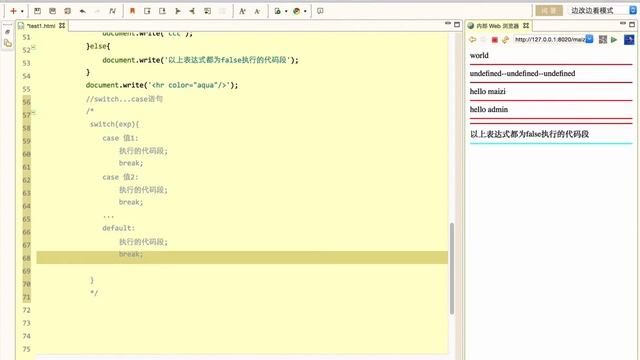Image resolution: width=640 pixels, height=360 pixels.
Task: Click the upper icon in left sidebar
Action: [x=7, y=32]
